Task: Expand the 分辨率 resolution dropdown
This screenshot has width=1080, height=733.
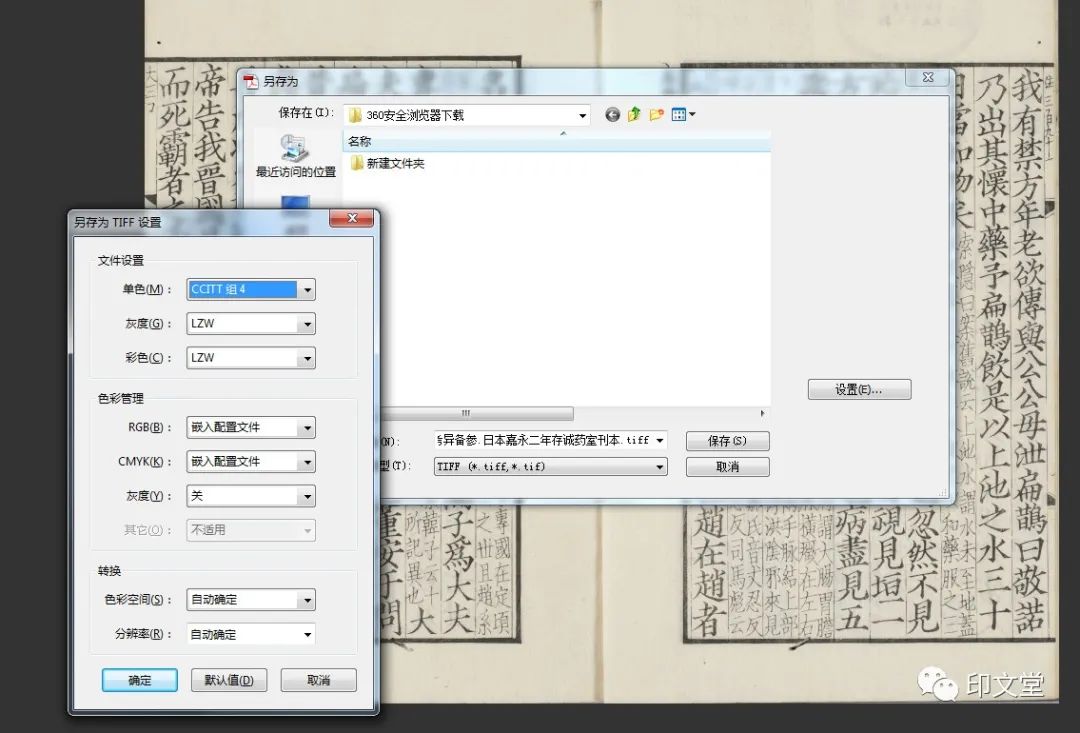Action: tap(307, 634)
